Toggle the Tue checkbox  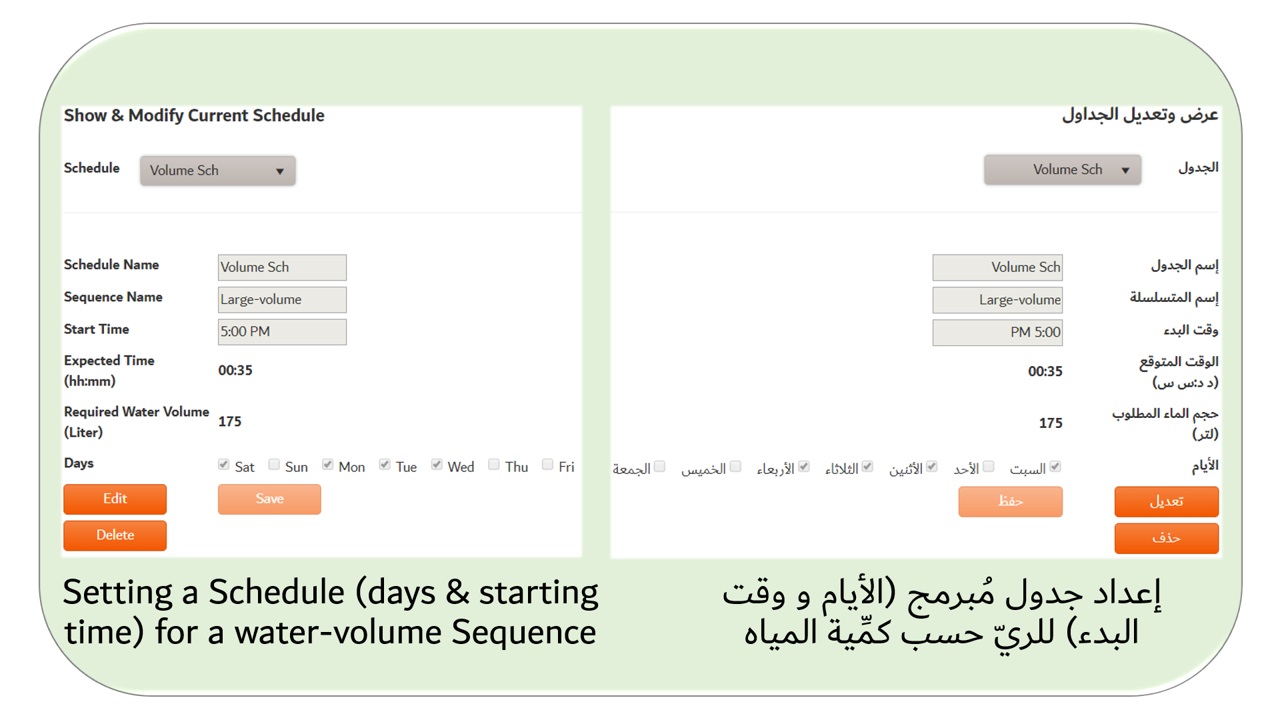385,465
